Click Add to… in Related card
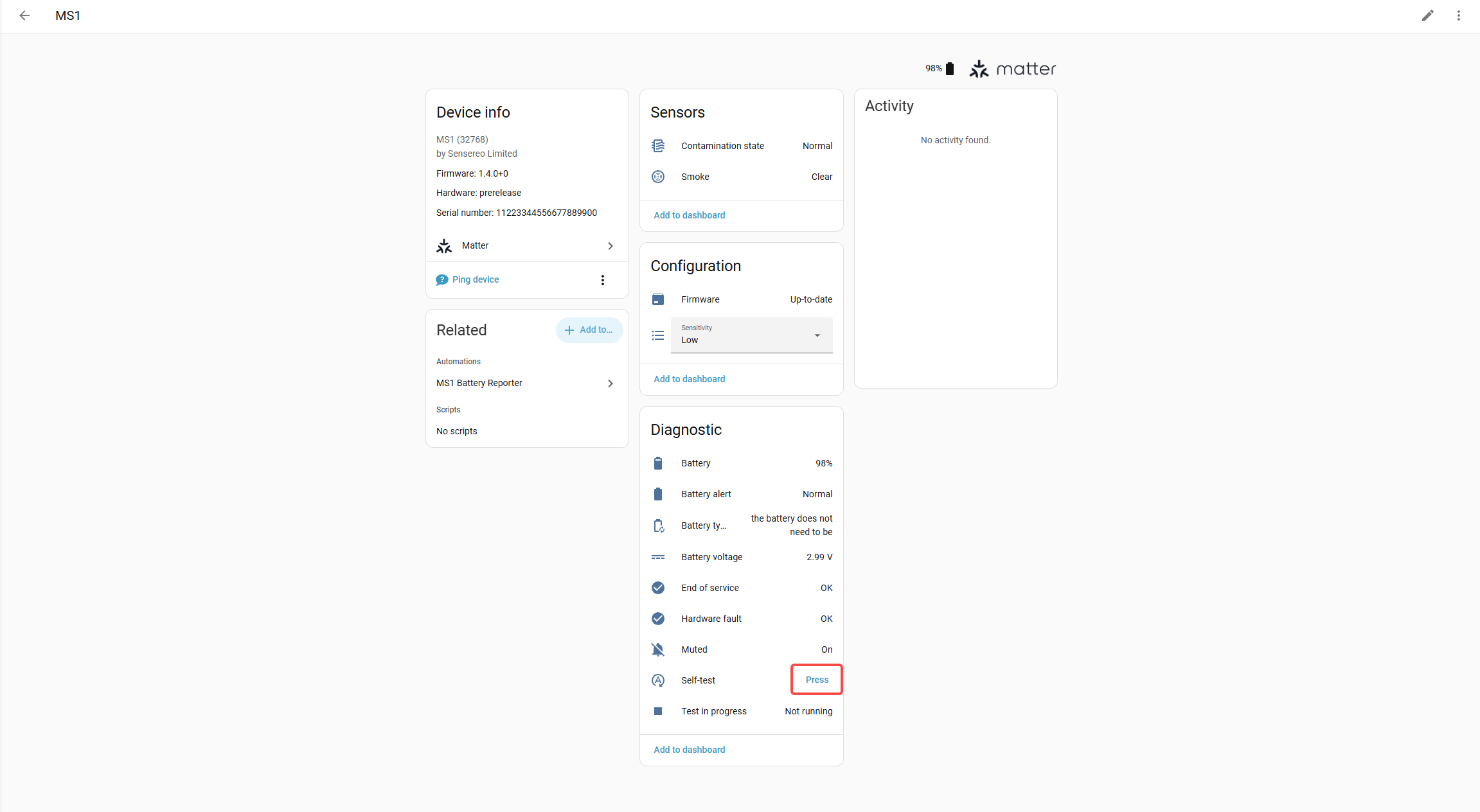The height and width of the screenshot is (812, 1480). (589, 330)
